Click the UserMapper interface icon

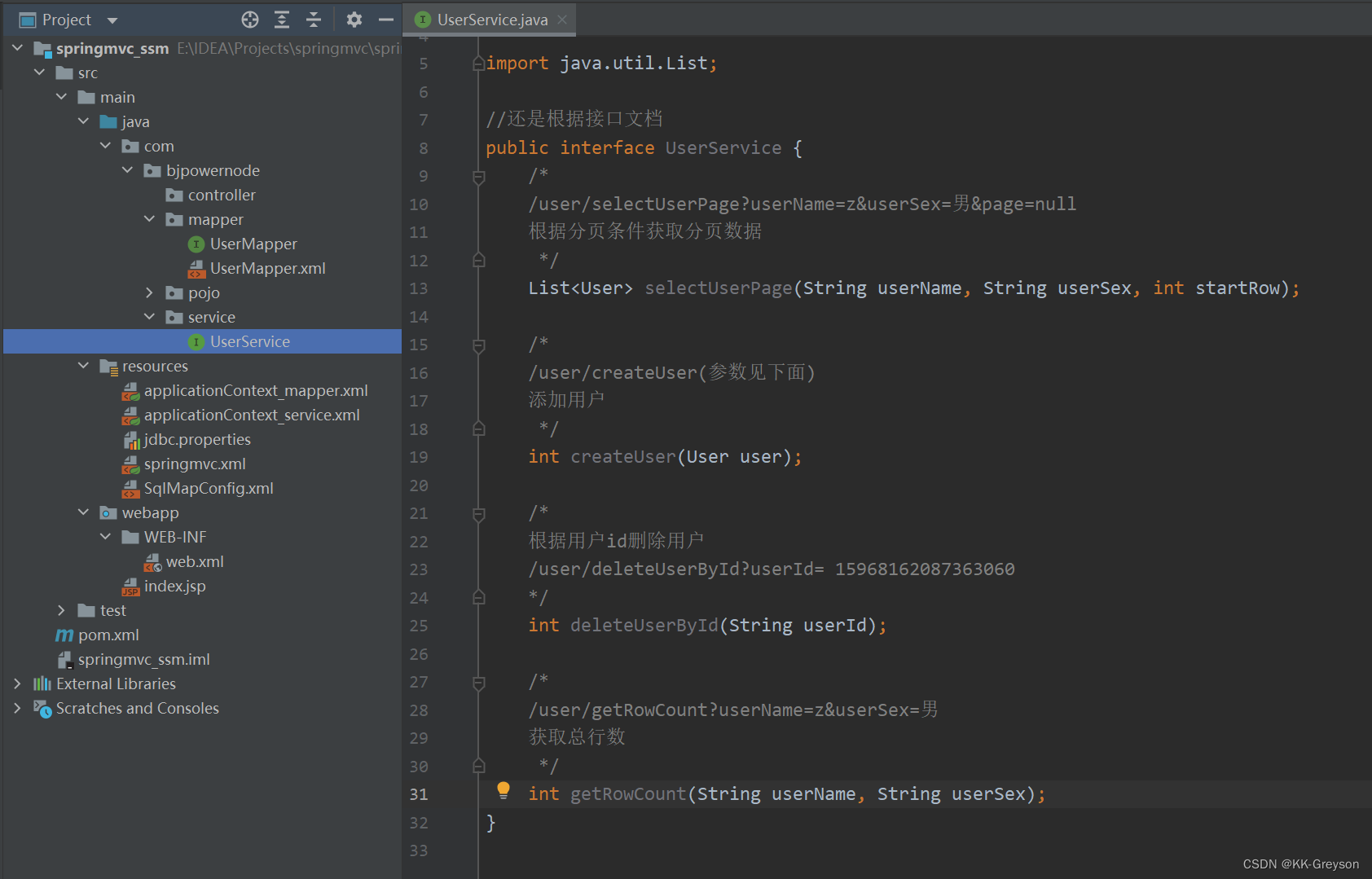196,244
